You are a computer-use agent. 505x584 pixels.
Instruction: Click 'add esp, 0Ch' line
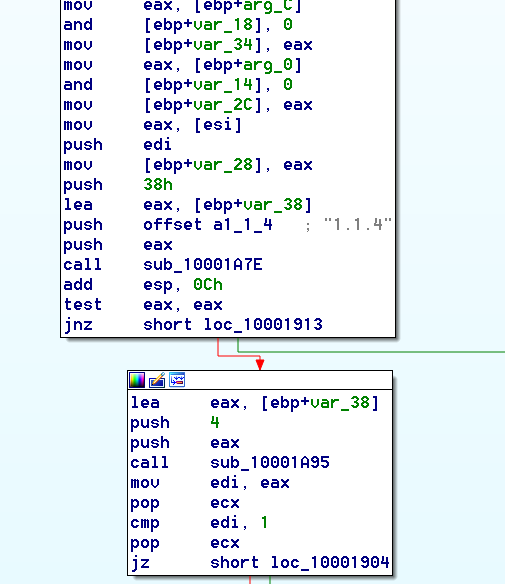(143, 285)
